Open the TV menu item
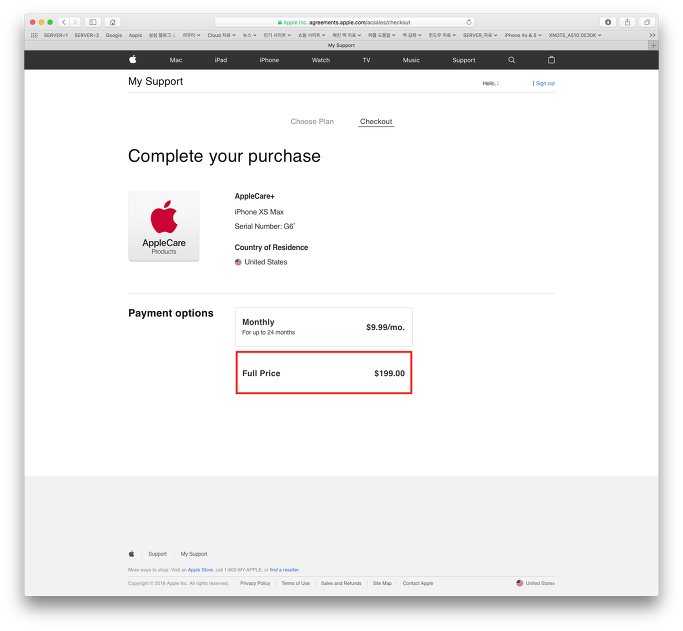The image size is (683, 631). click(366, 60)
